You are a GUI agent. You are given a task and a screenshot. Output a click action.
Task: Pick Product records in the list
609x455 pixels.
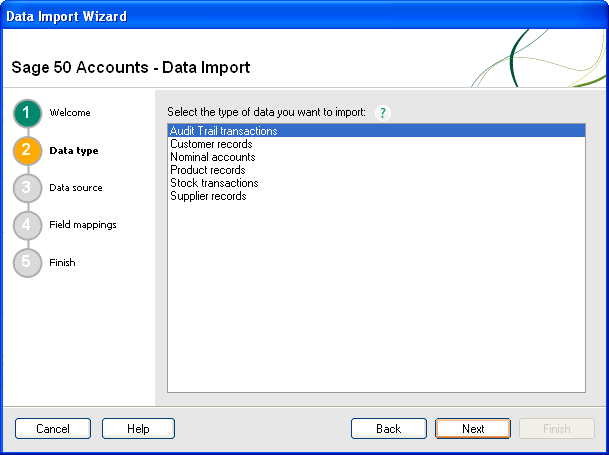point(207,170)
